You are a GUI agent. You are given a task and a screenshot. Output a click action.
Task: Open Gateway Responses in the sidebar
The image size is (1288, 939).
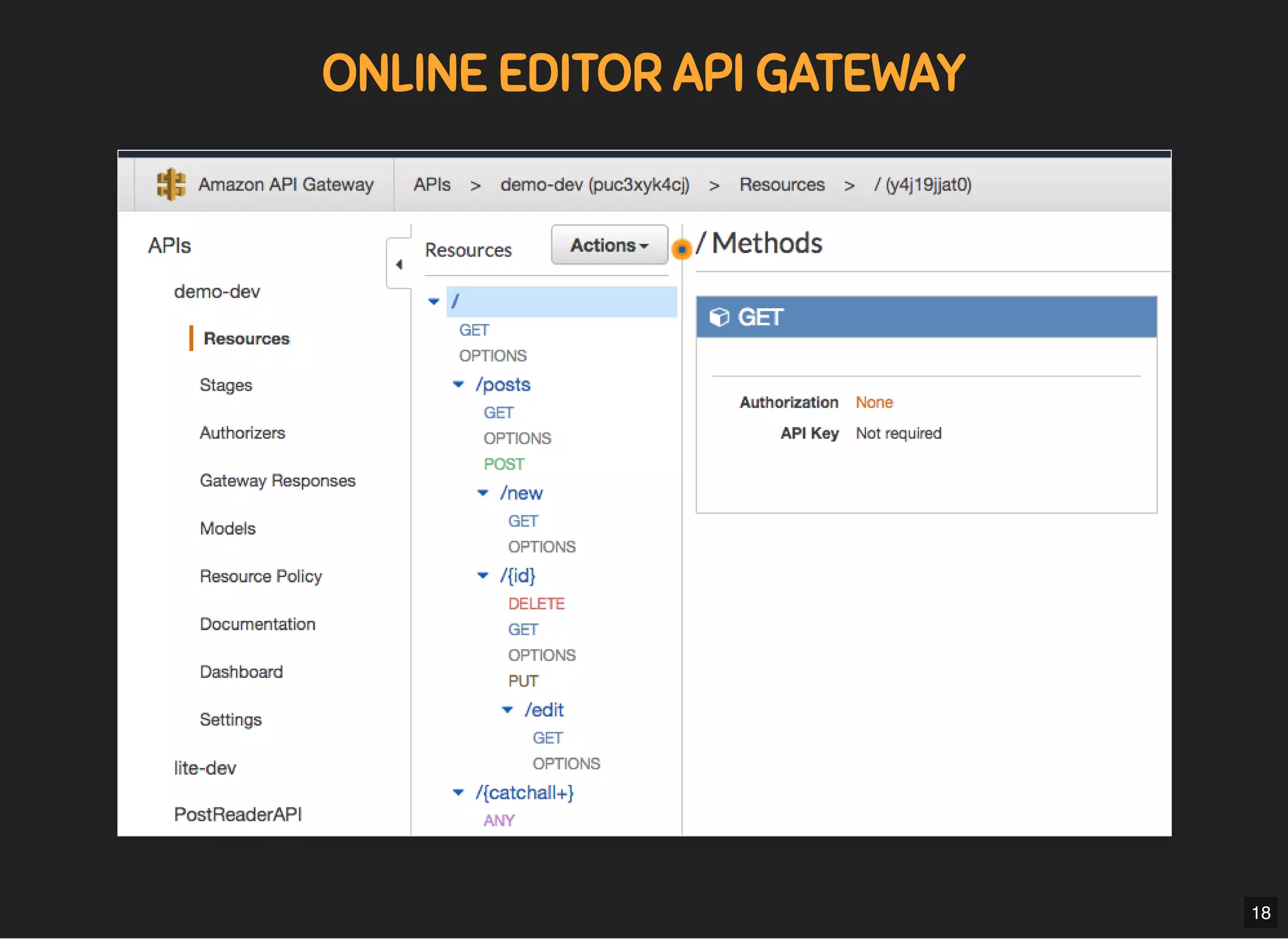pyautogui.click(x=277, y=481)
